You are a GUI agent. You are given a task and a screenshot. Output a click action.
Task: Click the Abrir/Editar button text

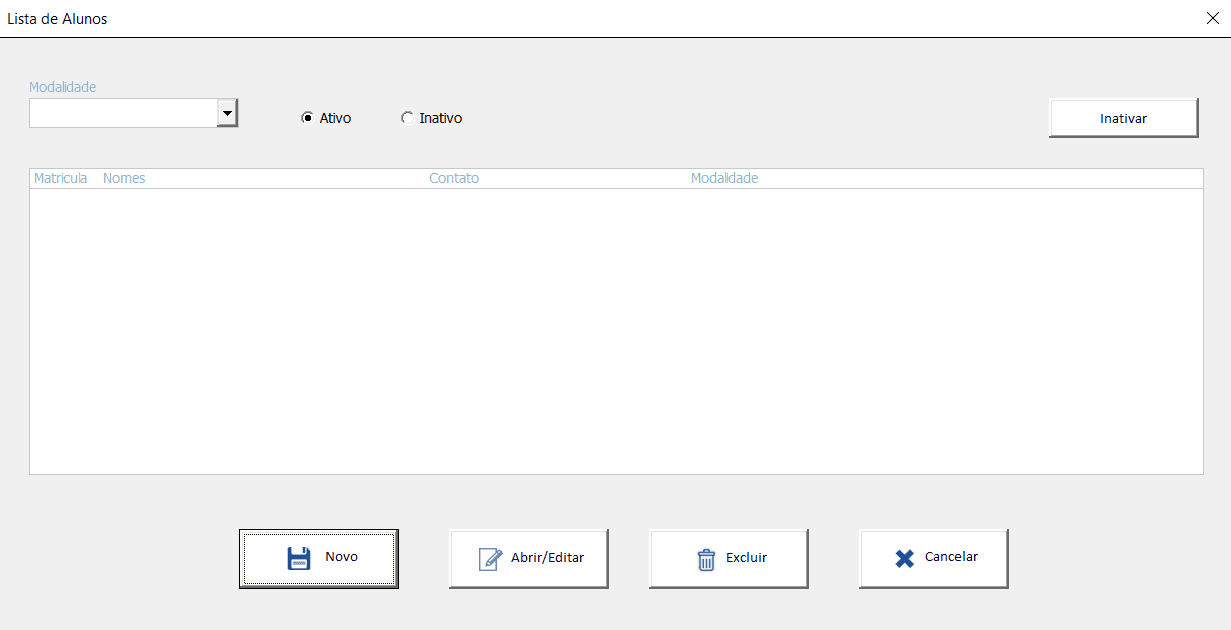pos(547,558)
